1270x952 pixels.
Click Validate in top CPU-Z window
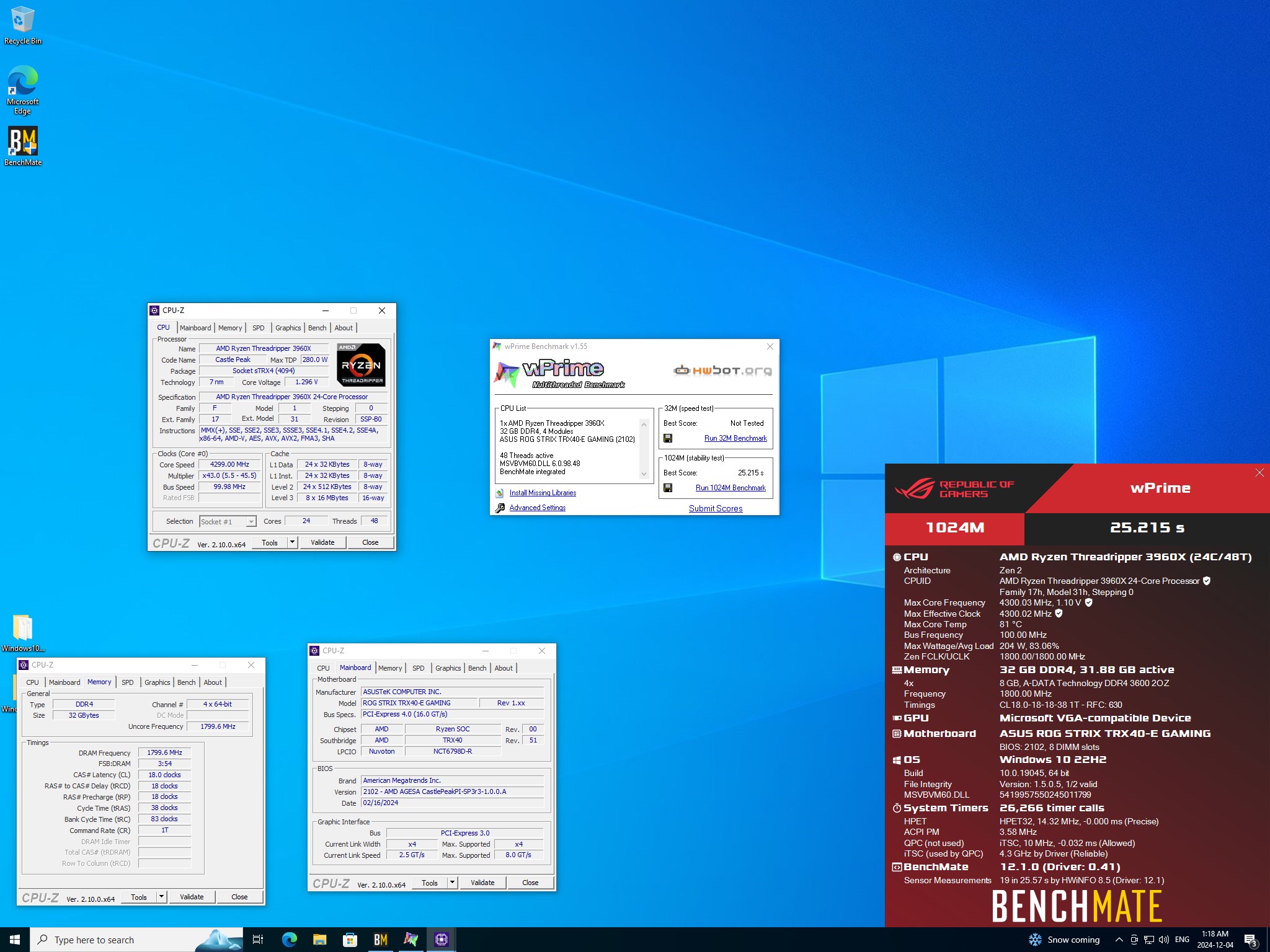click(x=322, y=542)
